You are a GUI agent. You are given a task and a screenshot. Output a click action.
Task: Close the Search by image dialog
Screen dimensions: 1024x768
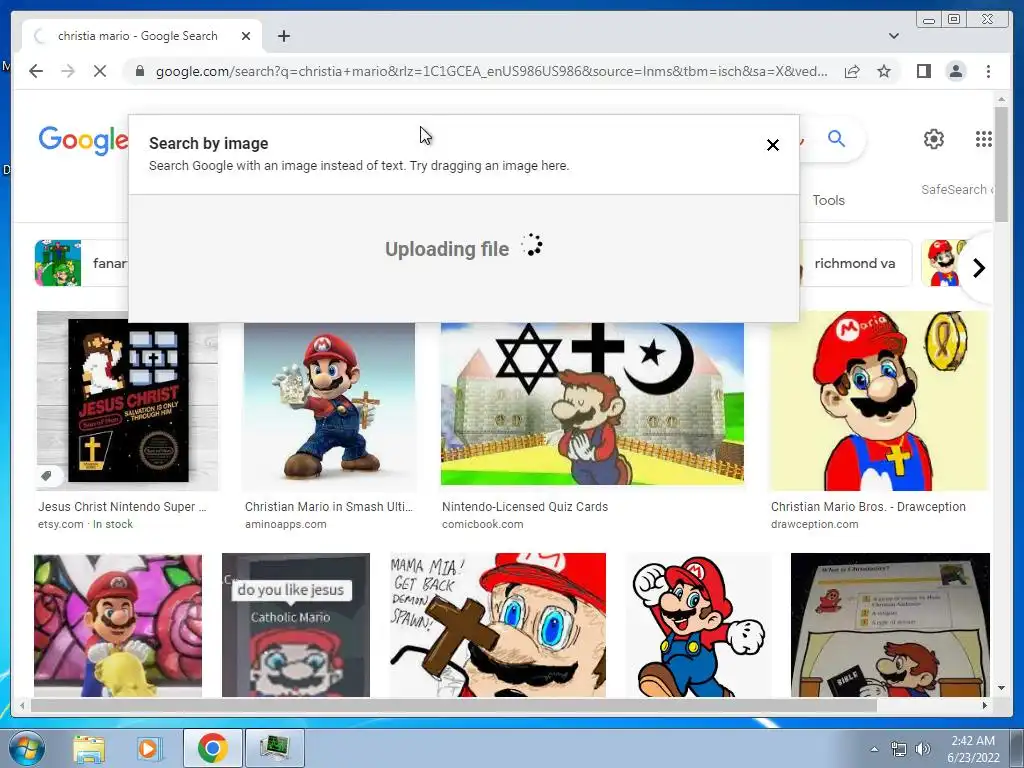[x=773, y=145]
